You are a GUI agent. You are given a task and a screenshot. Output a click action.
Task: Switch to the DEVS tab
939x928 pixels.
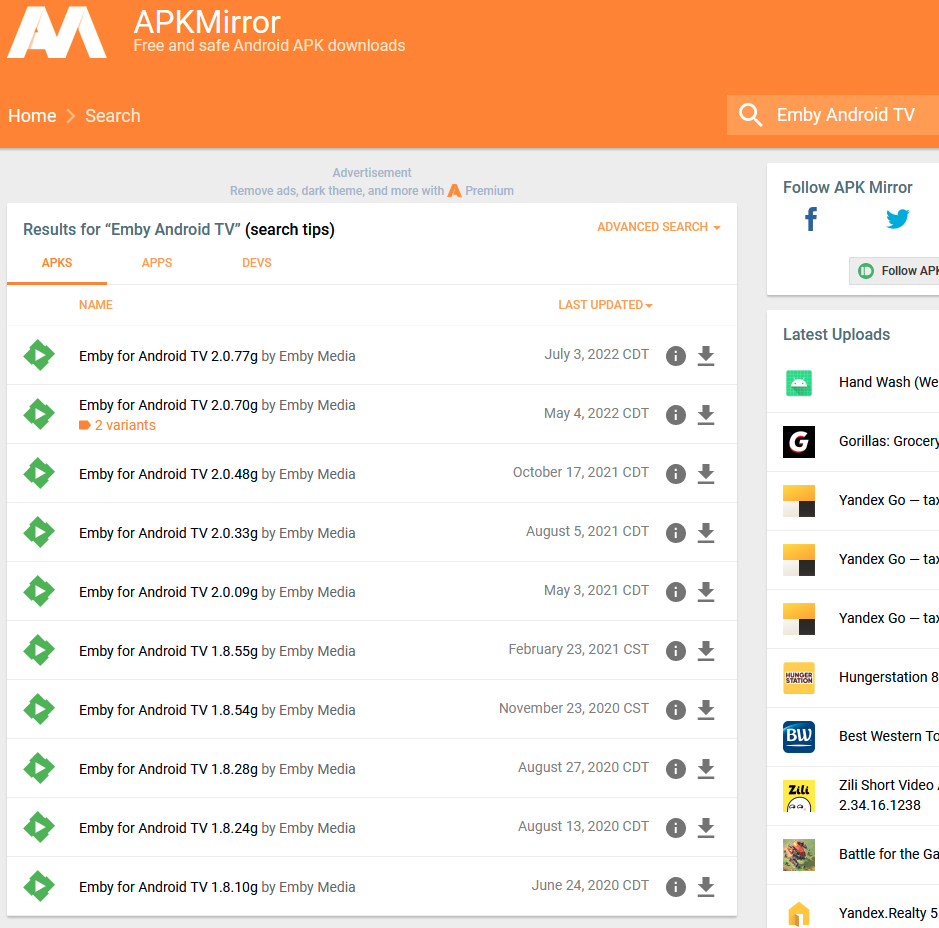coord(257,263)
